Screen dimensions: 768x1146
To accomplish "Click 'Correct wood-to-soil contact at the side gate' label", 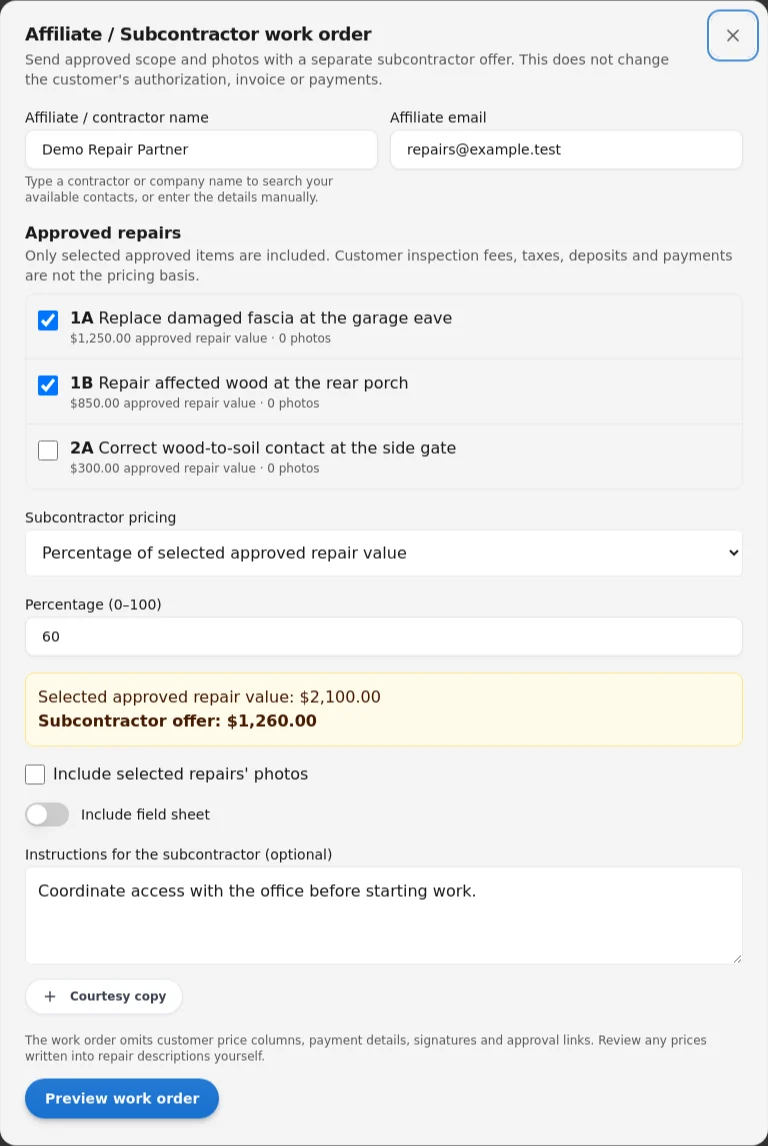I will coord(277,448).
